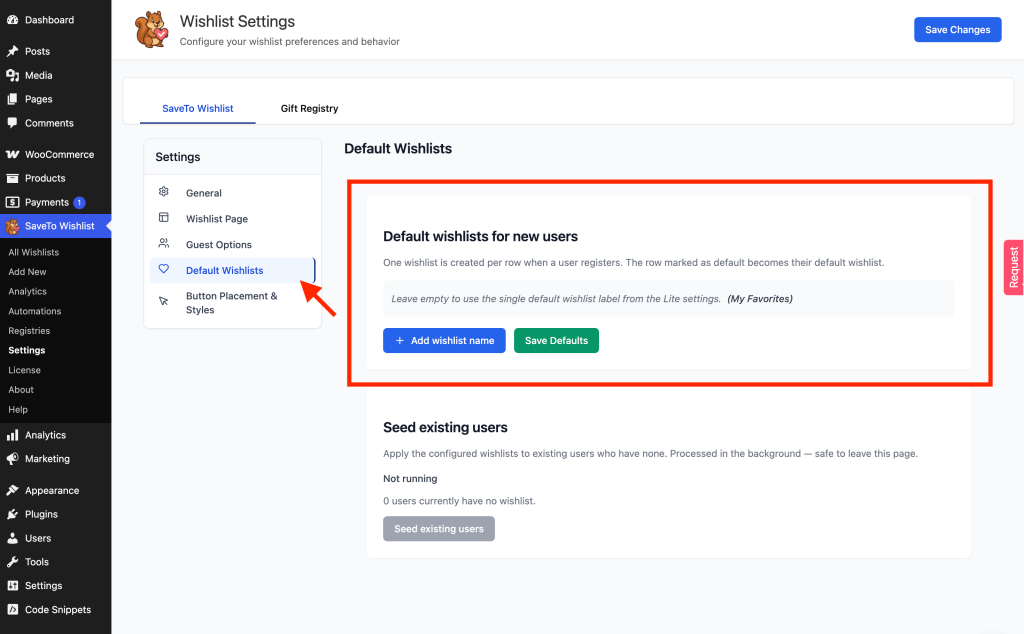Switch to the Gift Registry tab

click(x=310, y=108)
